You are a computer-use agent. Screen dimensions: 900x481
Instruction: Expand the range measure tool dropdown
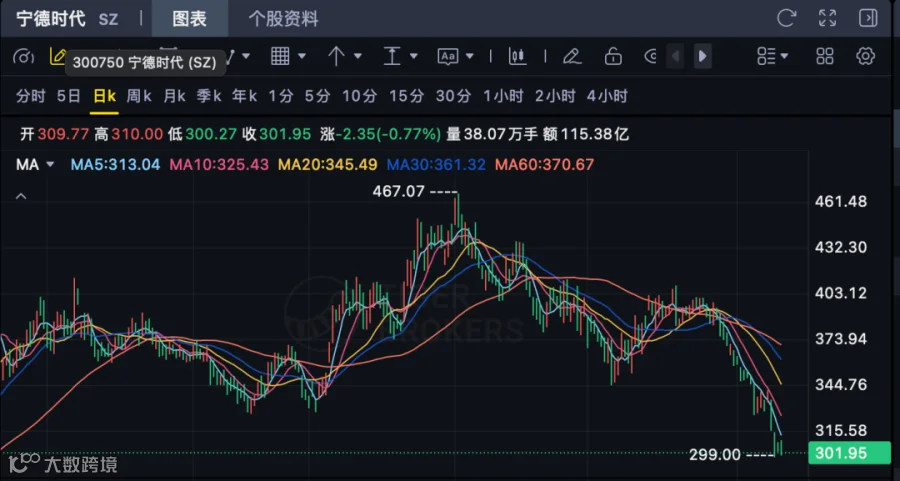(413, 56)
